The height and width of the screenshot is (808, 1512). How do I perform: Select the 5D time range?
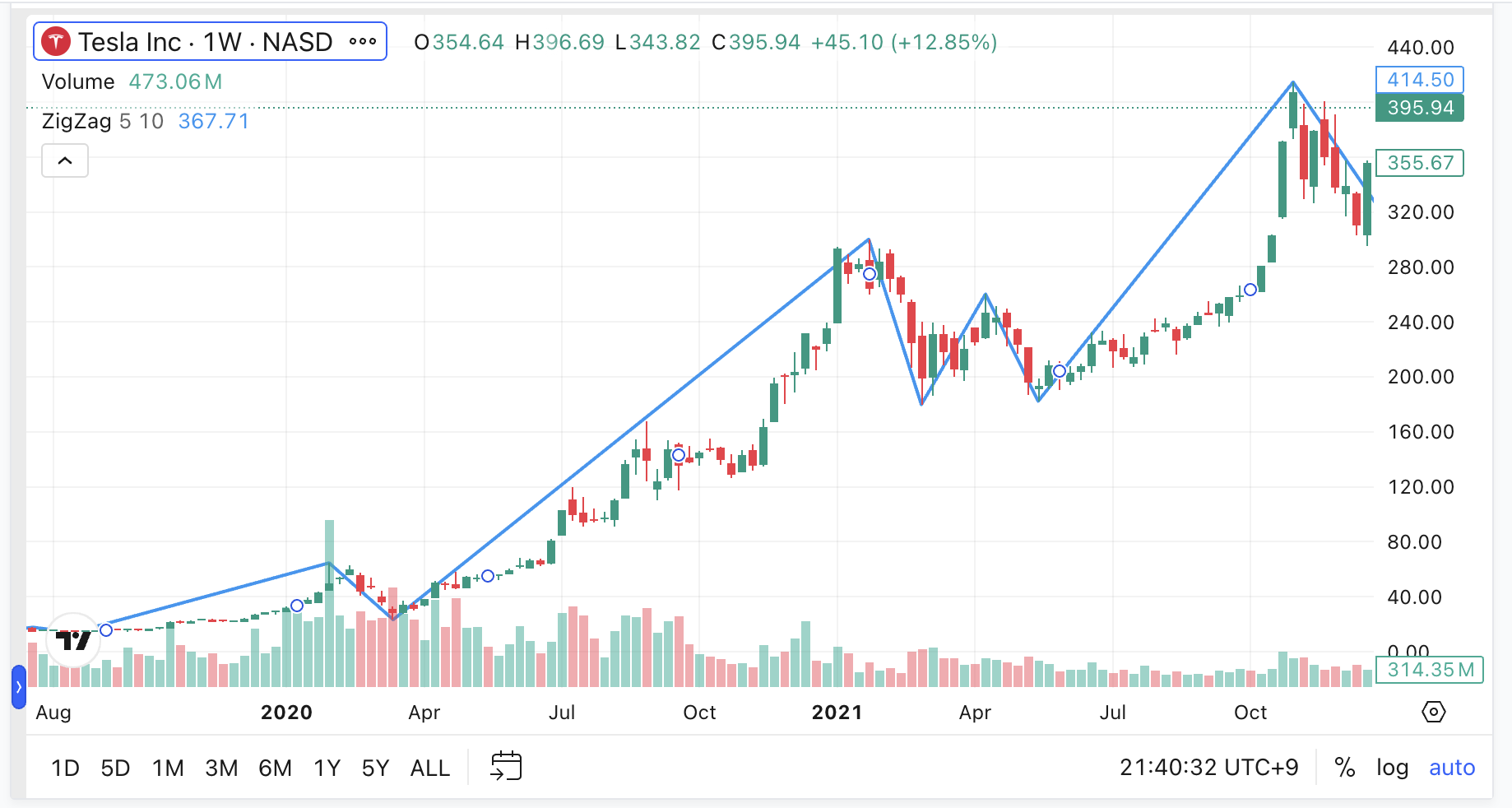point(115,768)
